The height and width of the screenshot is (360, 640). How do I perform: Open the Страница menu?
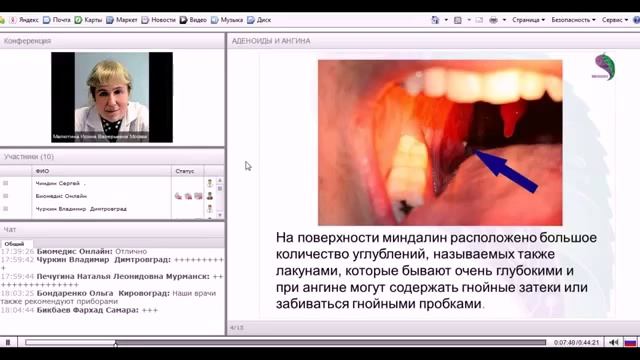click(x=528, y=20)
